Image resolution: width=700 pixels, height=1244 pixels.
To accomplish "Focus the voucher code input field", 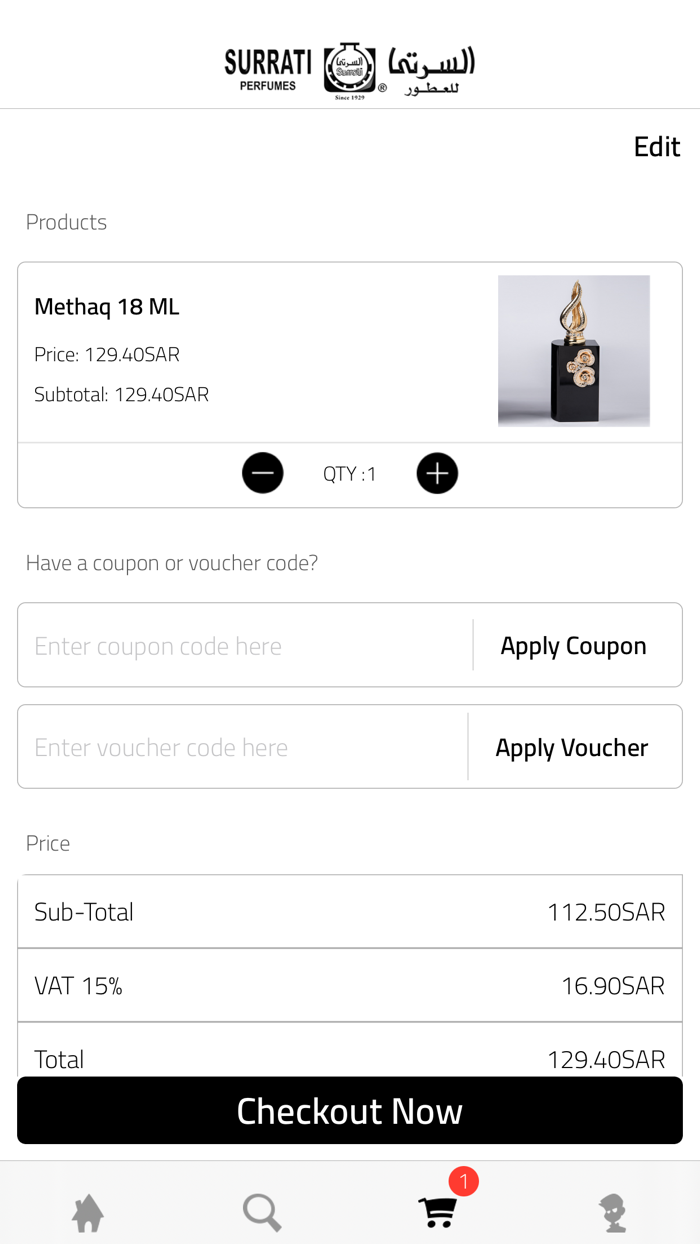I will (243, 748).
